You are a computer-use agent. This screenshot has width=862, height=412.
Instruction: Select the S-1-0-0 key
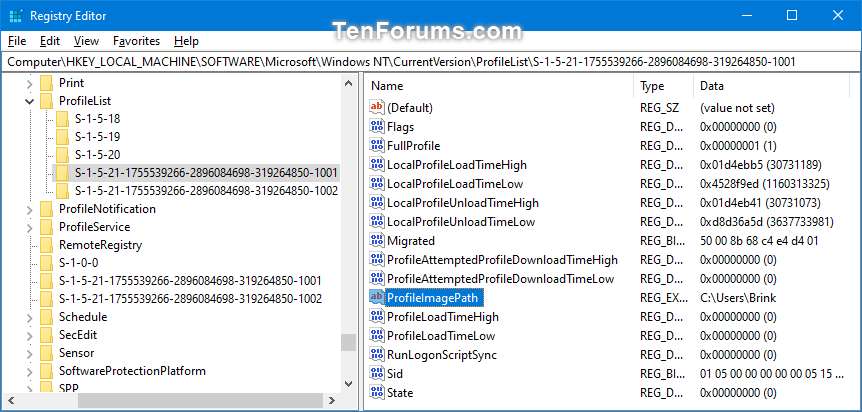pyautogui.click(x=79, y=263)
